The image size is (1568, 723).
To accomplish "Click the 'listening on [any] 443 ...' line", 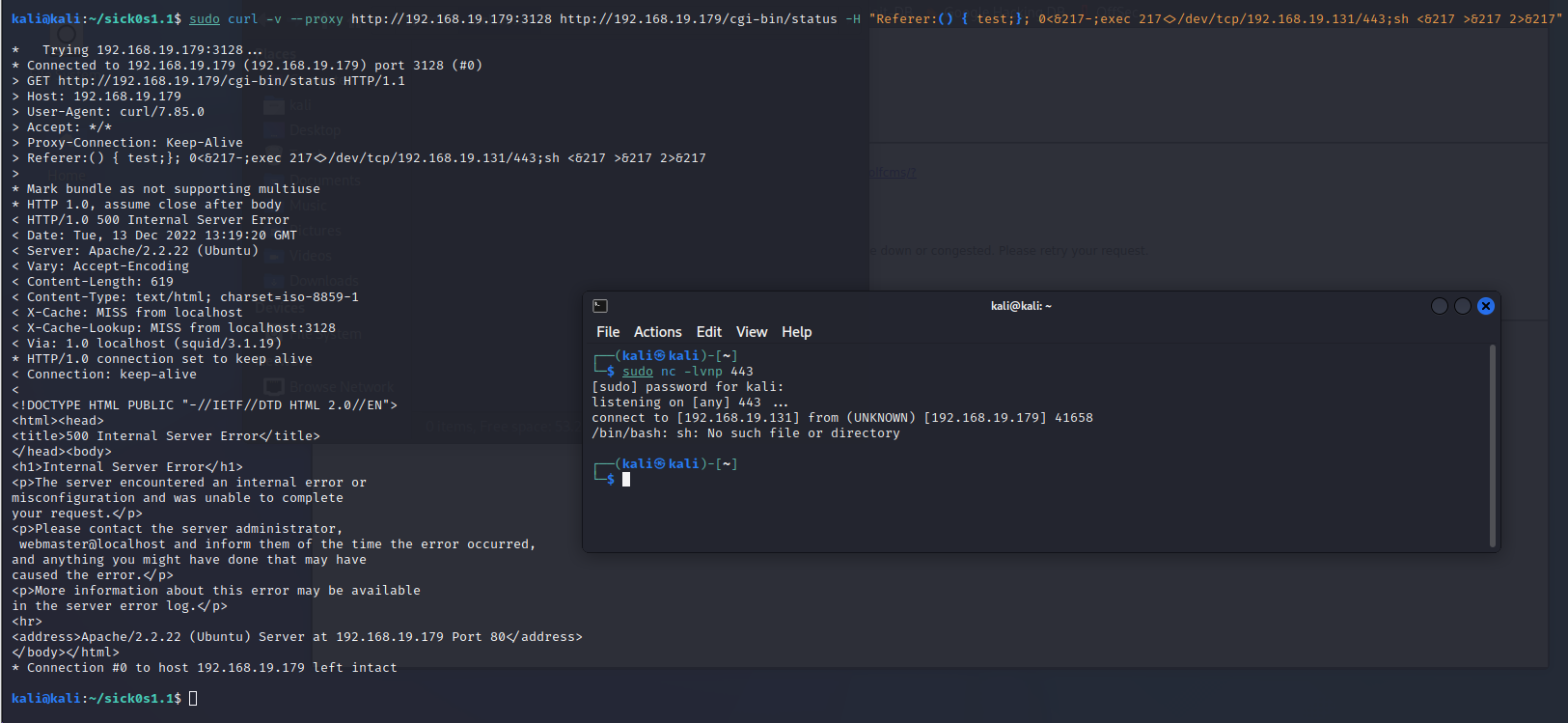I will [x=690, y=403].
